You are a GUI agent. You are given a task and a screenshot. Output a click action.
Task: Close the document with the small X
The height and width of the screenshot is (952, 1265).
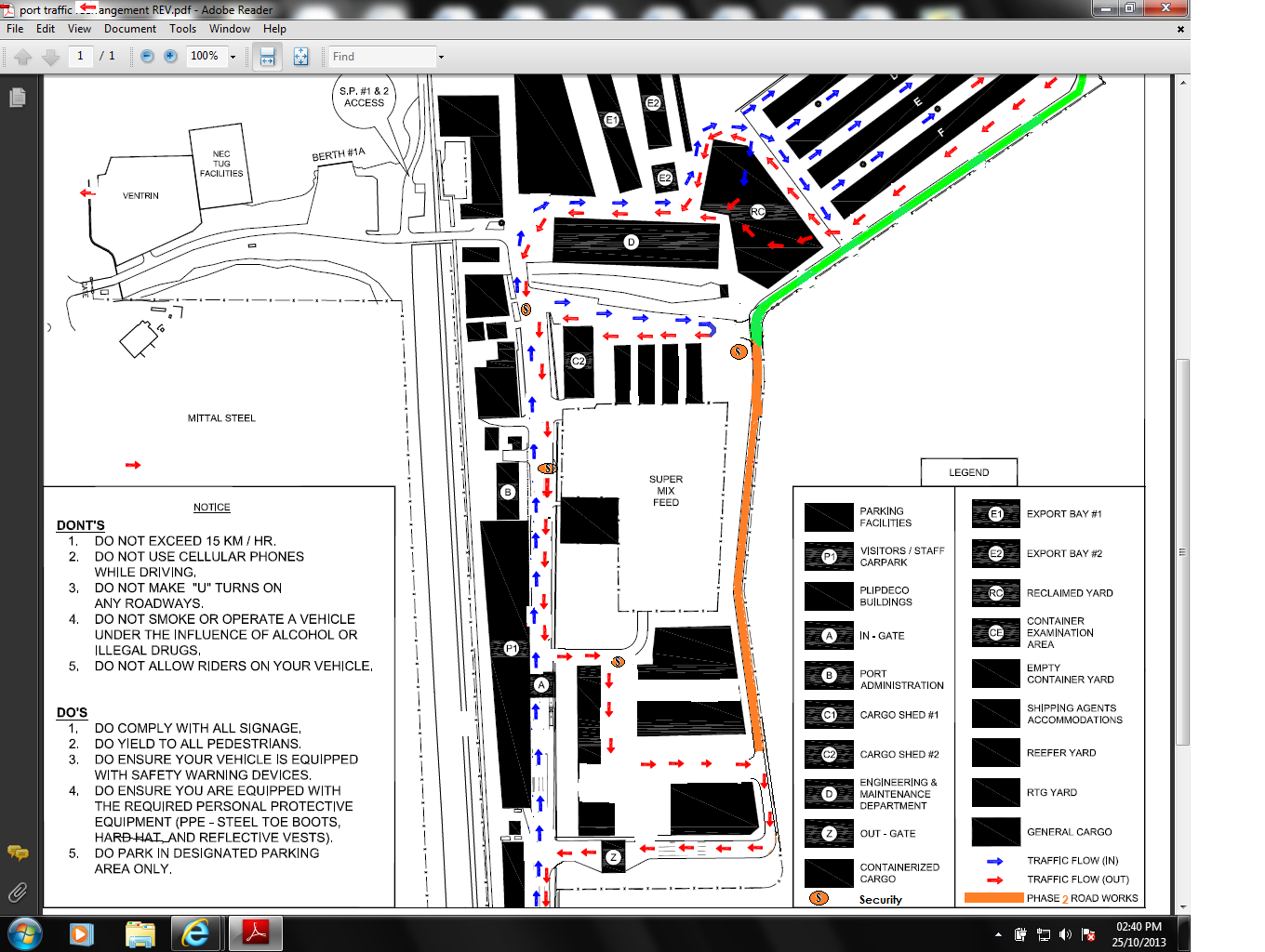click(x=1180, y=29)
